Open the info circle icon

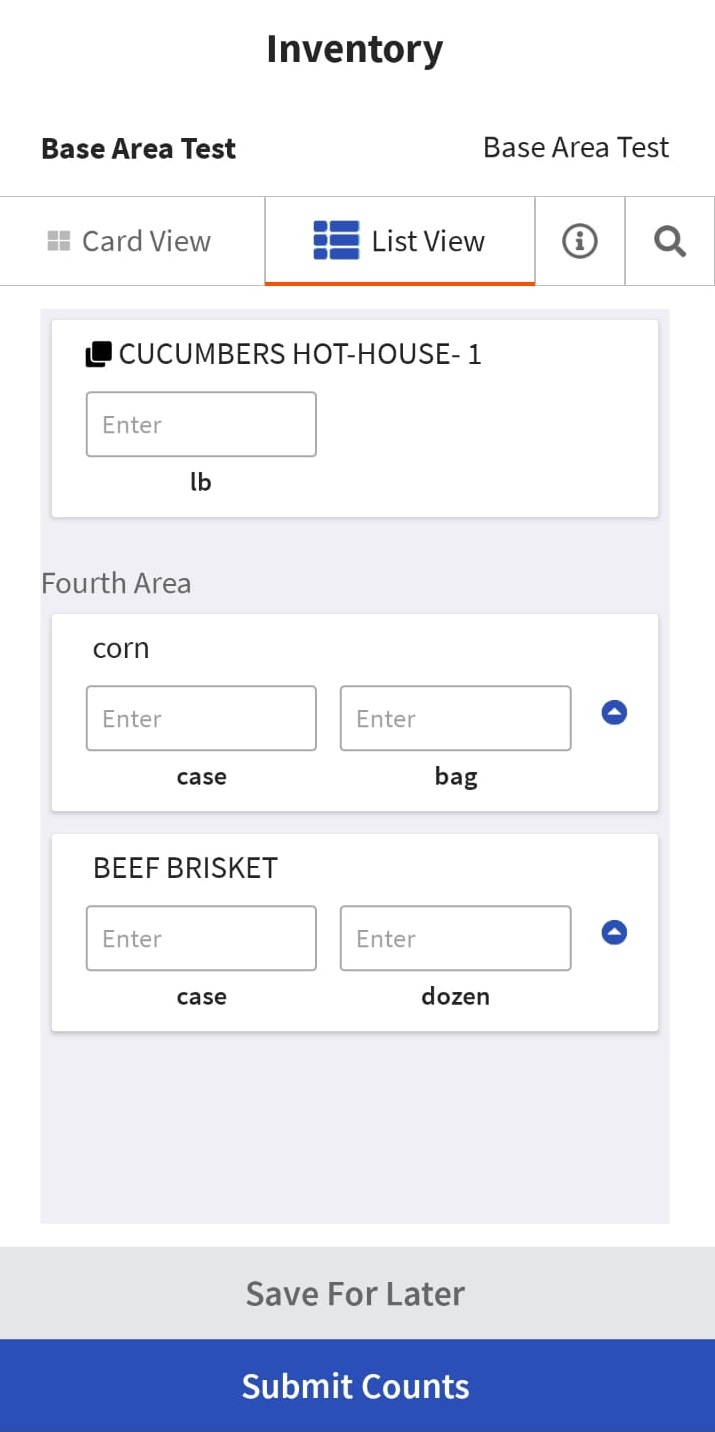(579, 240)
